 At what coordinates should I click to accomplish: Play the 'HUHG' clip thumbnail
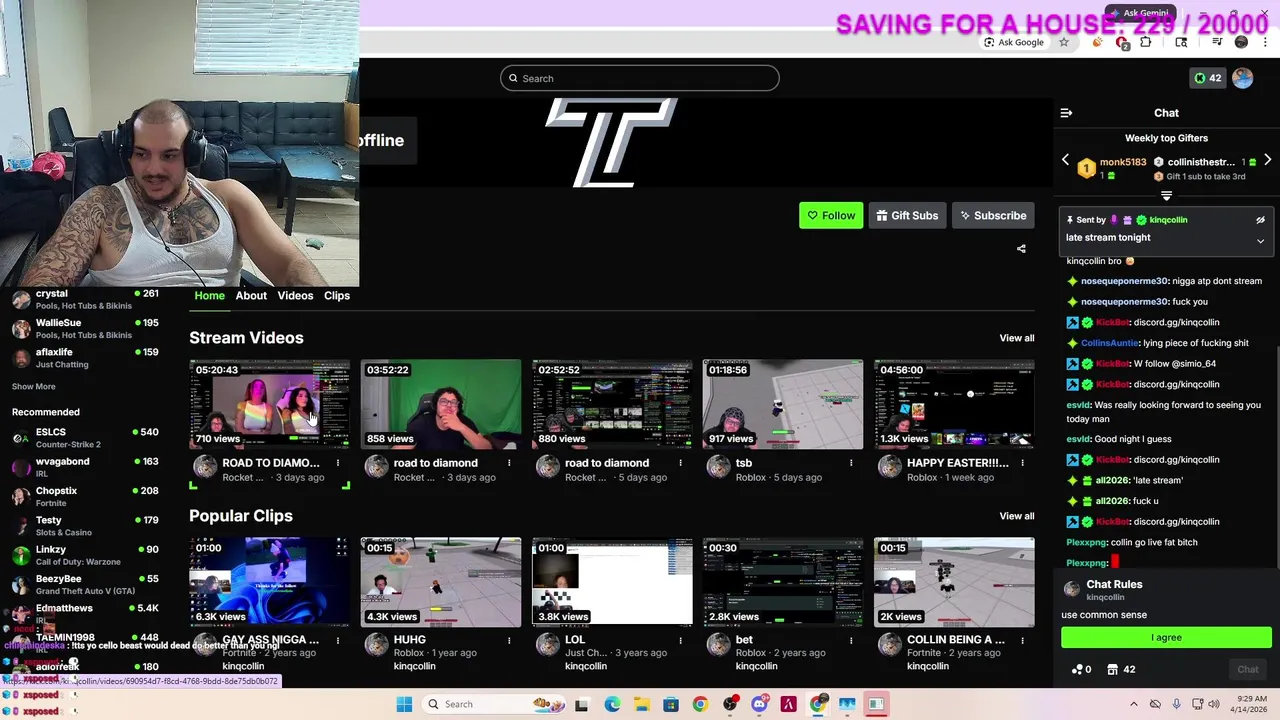[x=441, y=582]
